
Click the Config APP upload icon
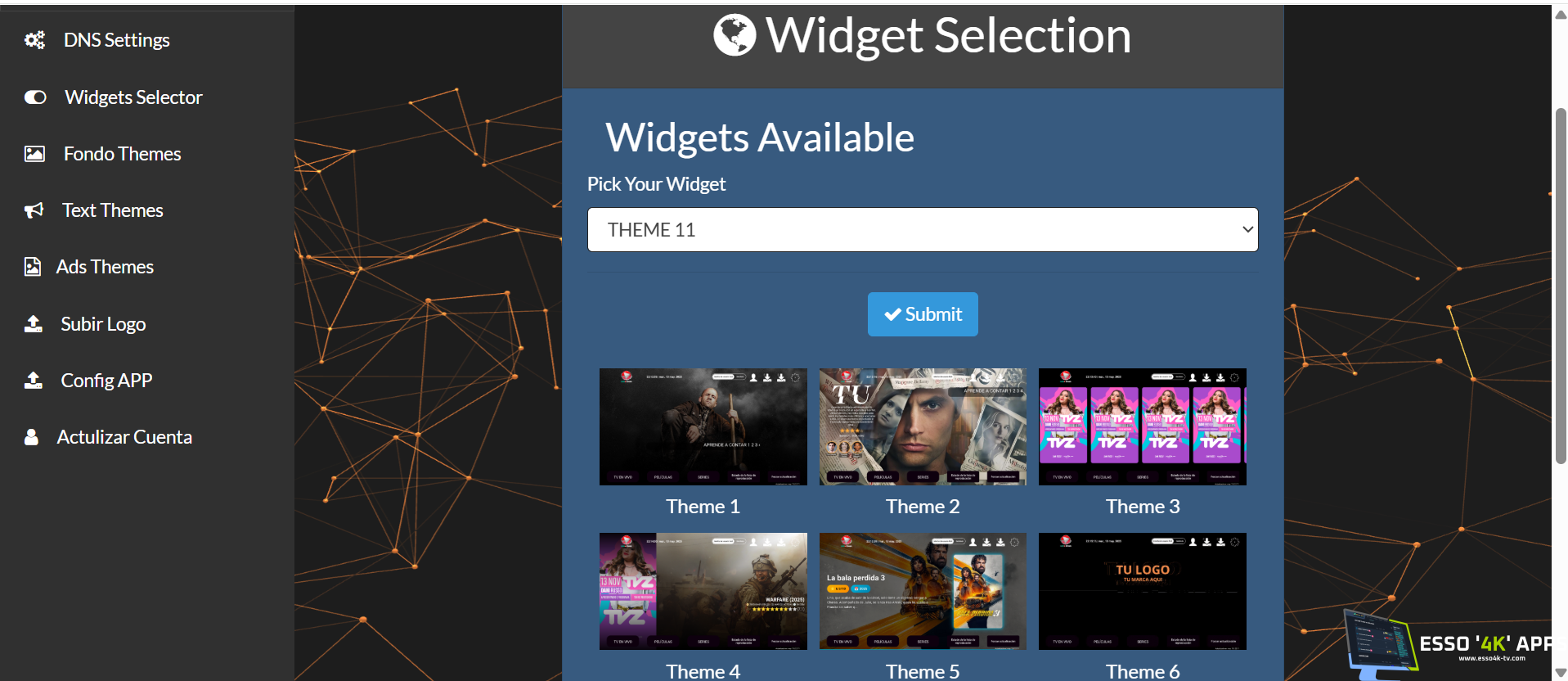34,381
